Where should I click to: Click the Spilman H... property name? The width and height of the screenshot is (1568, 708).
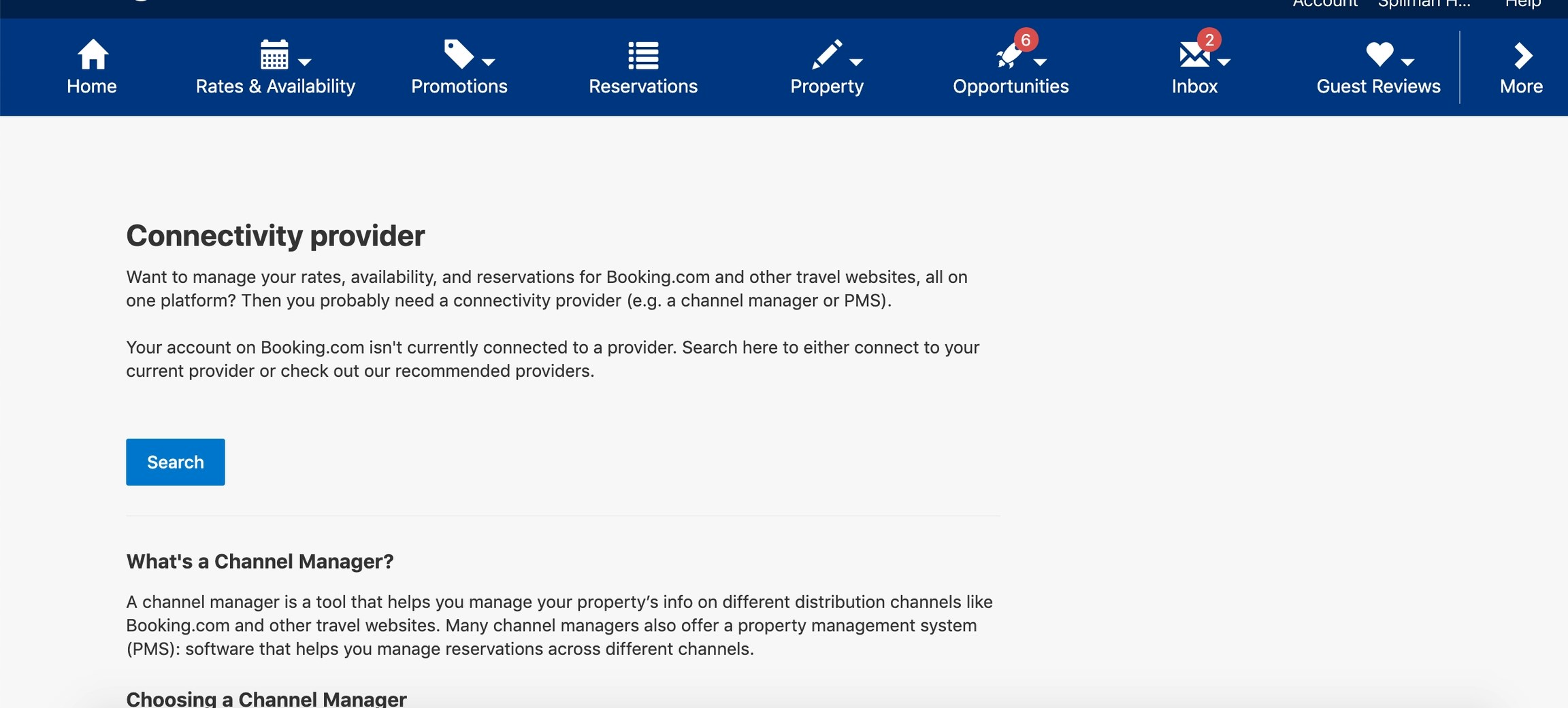[1422, 3]
